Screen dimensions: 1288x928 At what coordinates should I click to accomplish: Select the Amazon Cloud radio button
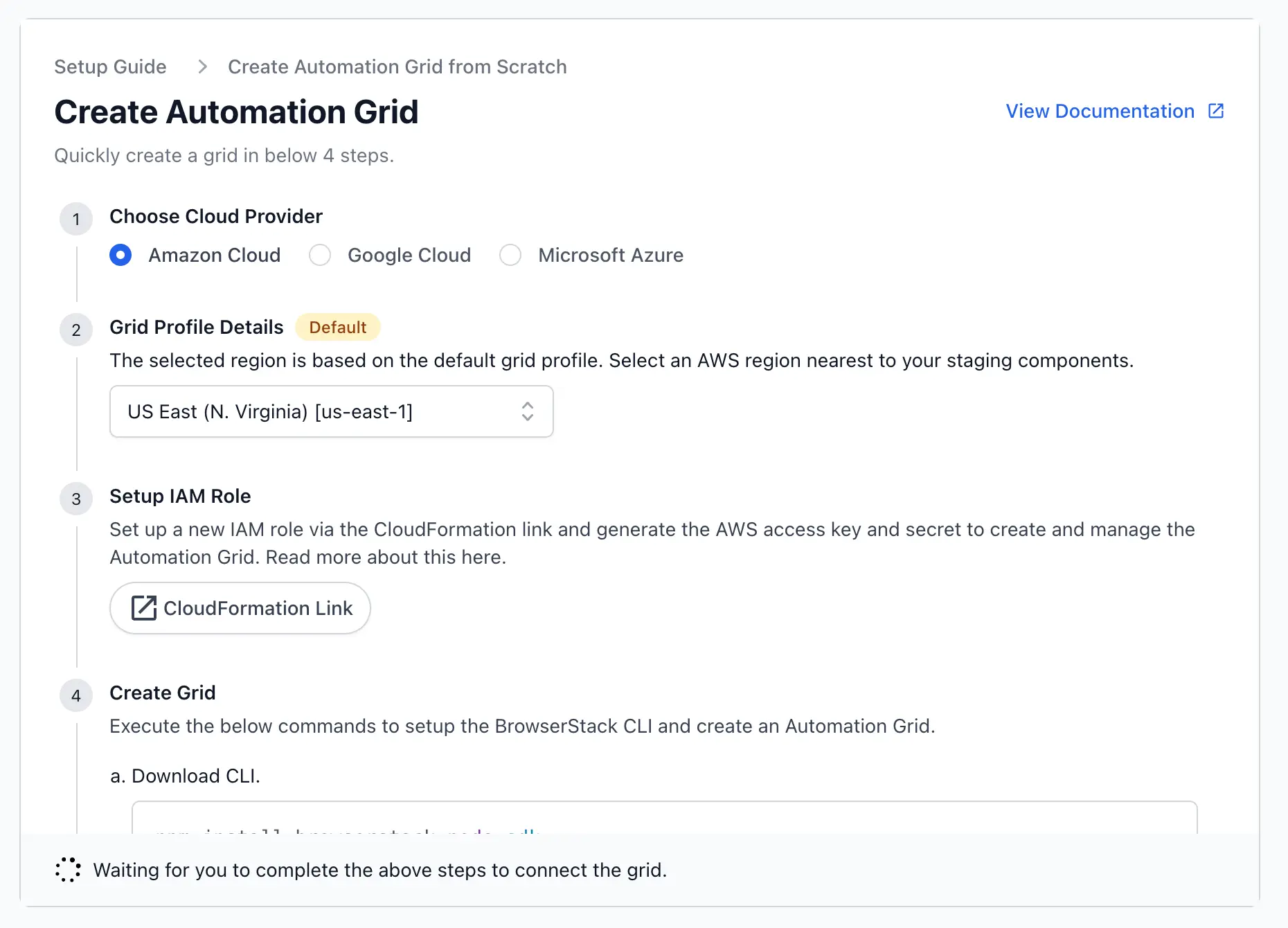point(120,255)
